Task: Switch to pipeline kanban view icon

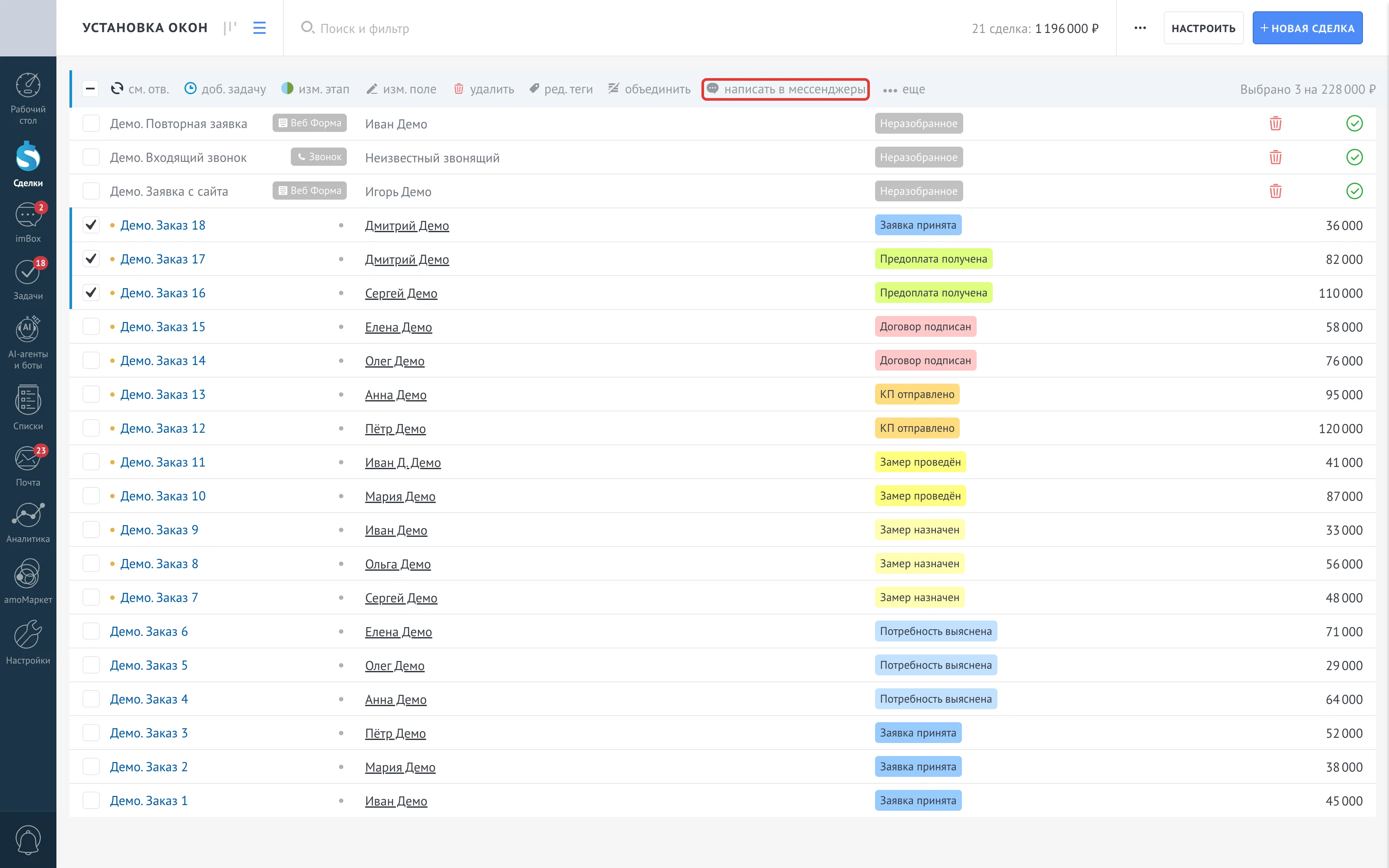Action: click(230, 27)
